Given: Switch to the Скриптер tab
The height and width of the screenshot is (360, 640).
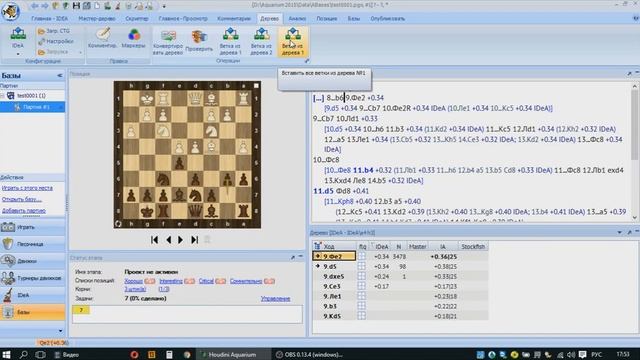Looking at the screenshot, I should (x=137, y=18).
